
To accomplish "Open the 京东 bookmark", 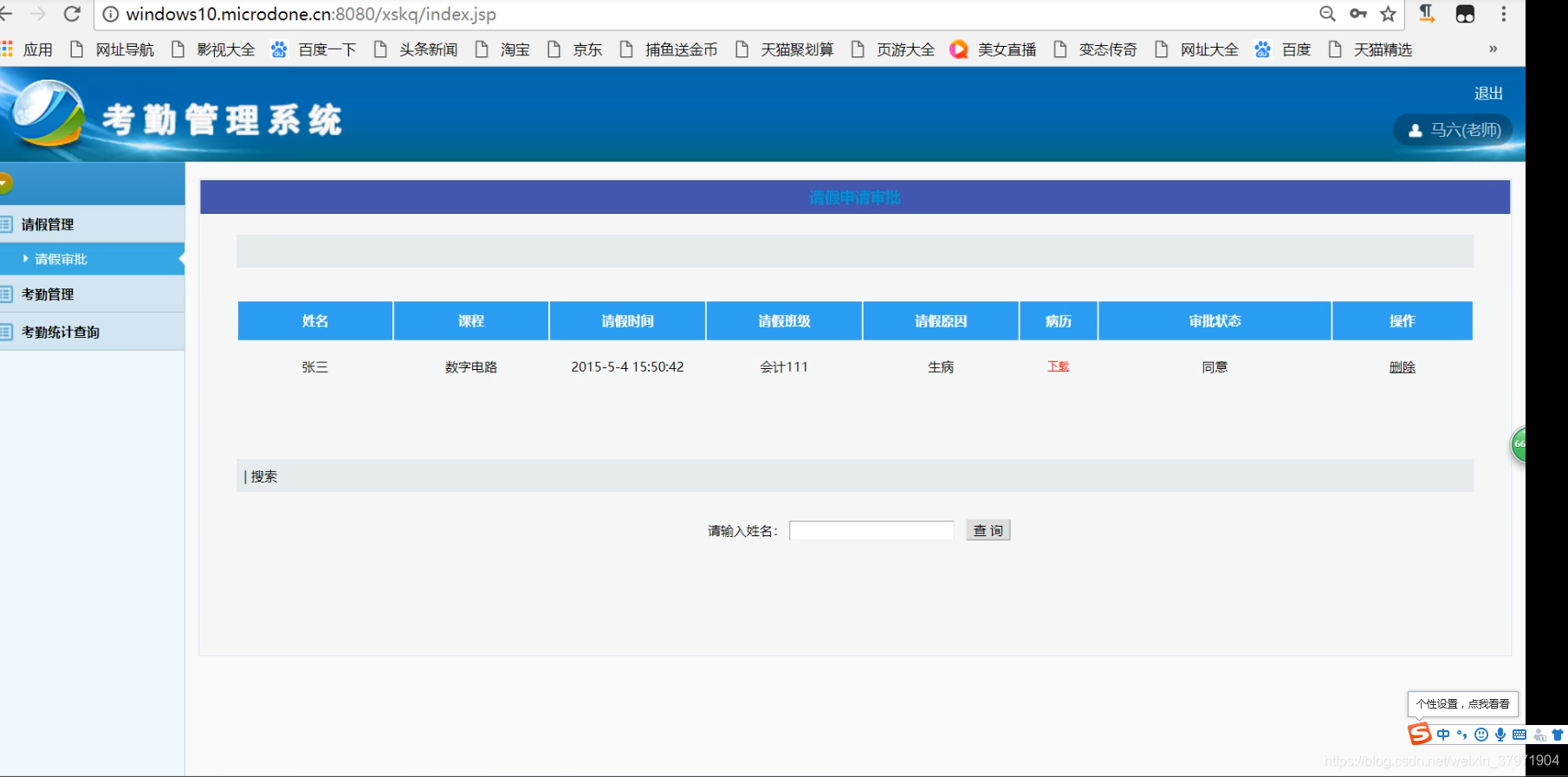I will (575, 49).
